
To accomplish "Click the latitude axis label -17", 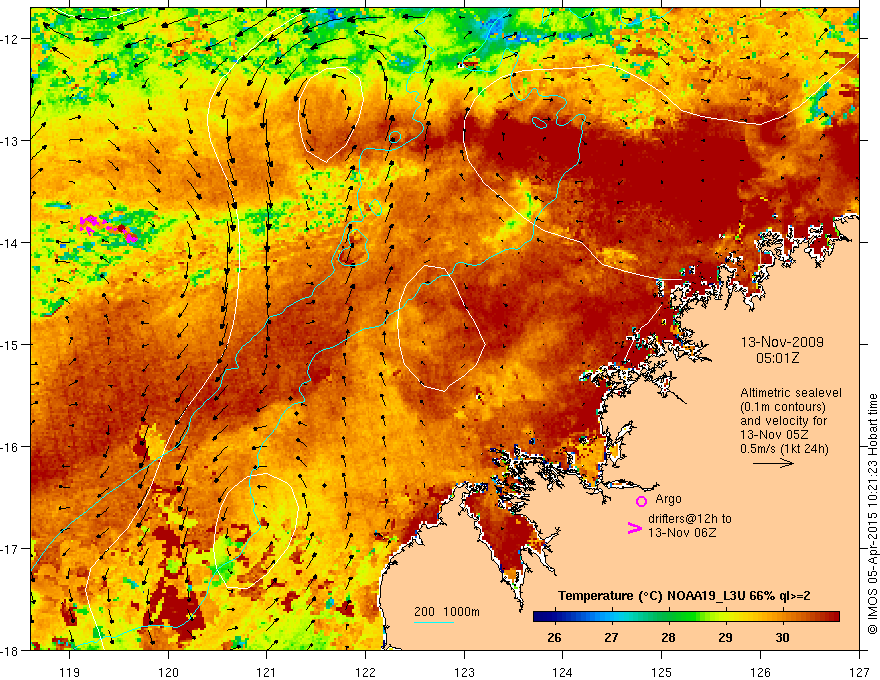I will 11,548.
